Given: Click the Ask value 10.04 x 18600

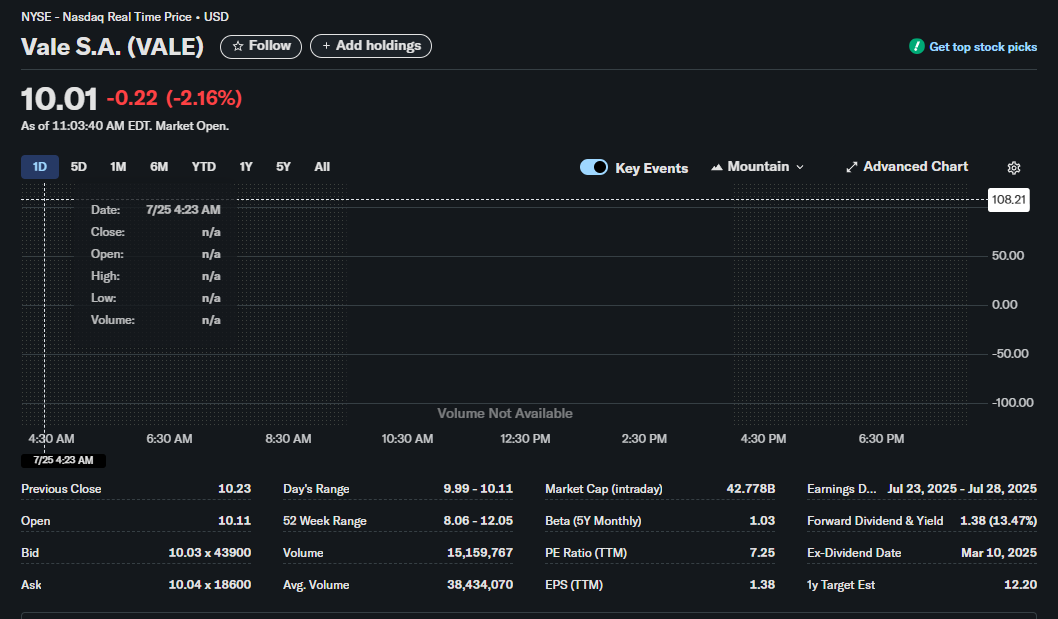Looking at the screenshot, I should [209, 585].
